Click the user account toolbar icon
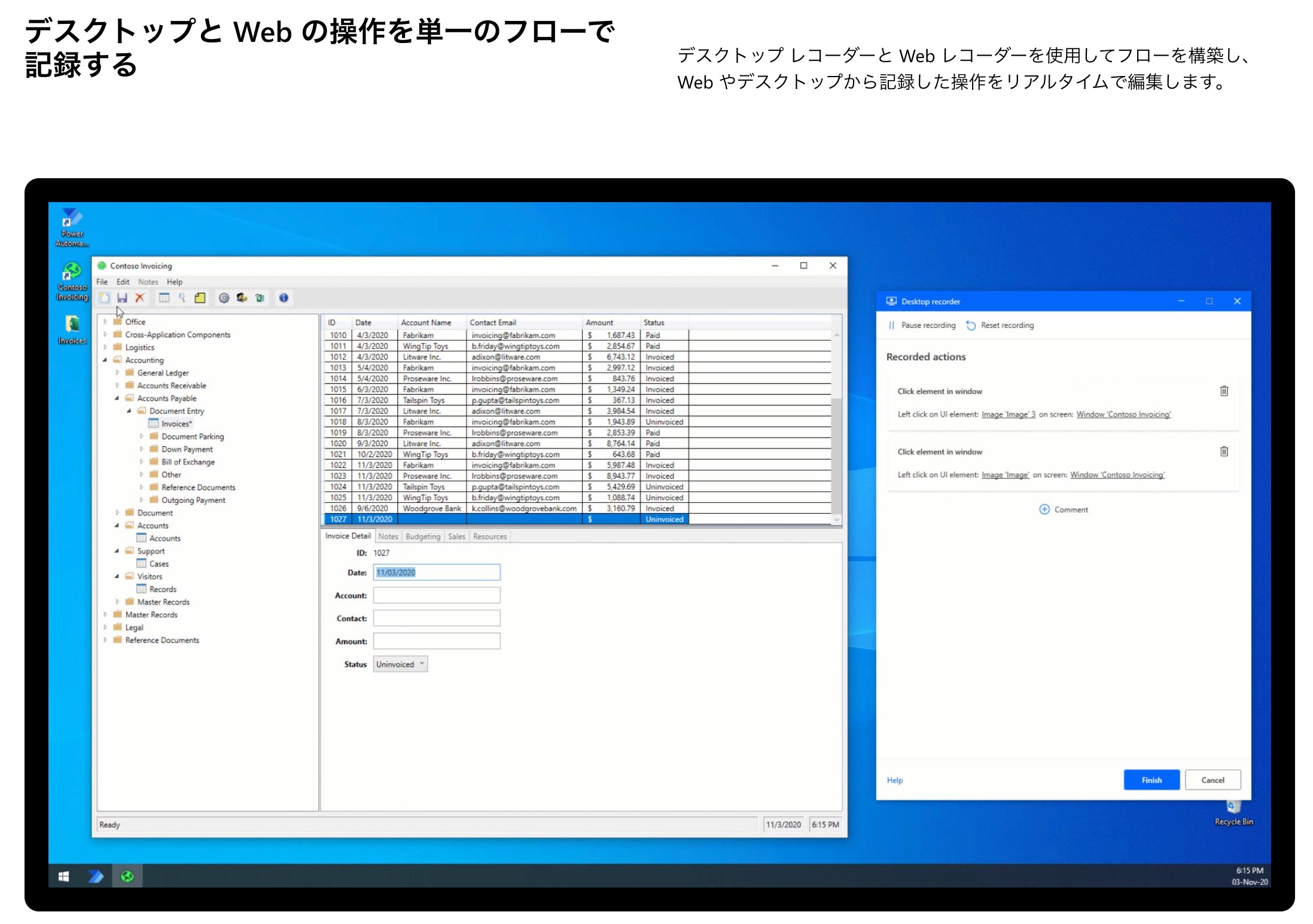The height and width of the screenshot is (924, 1313). (x=242, y=298)
